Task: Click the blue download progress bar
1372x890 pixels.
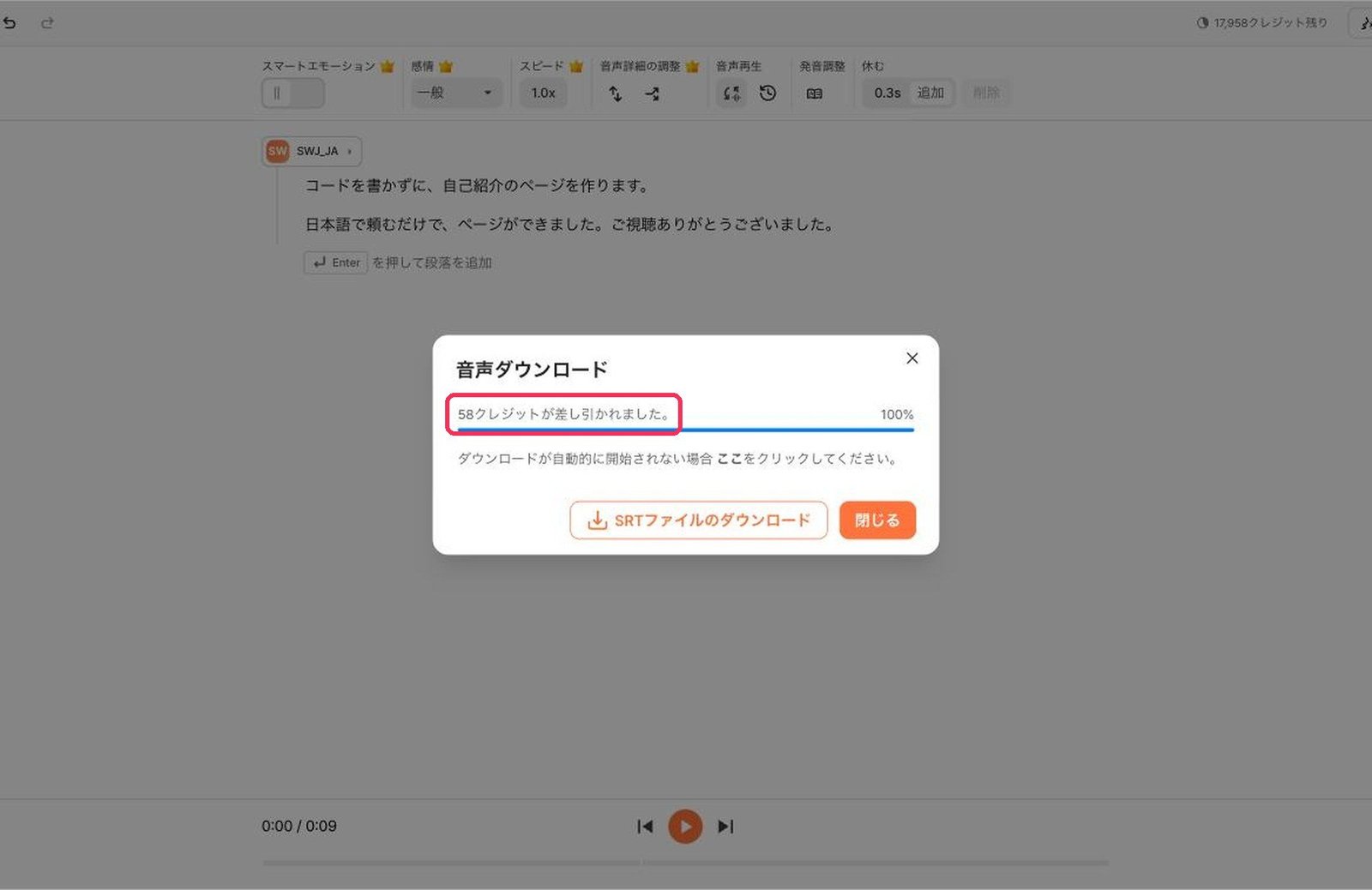Action: pyautogui.click(x=685, y=430)
